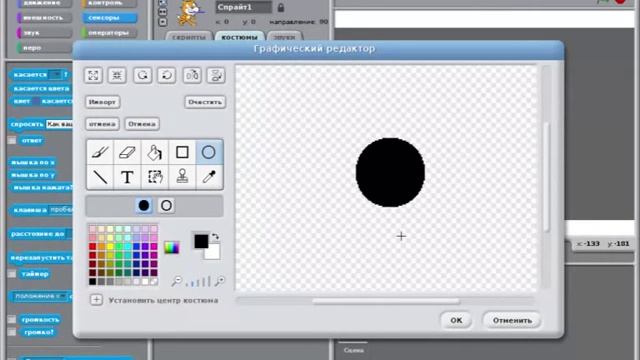Choose the outline ellipse option
This screenshot has height=360, width=640.
point(166,205)
